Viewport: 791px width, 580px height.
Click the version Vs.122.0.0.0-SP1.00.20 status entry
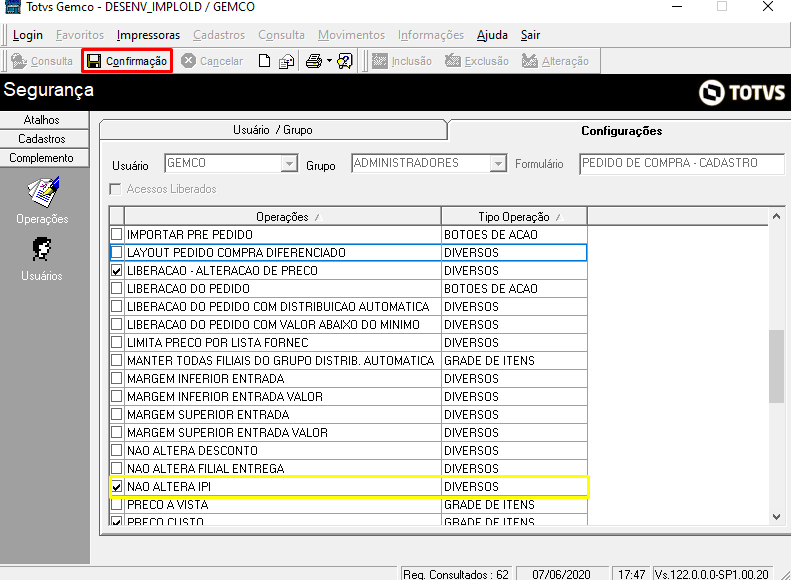[711, 574]
